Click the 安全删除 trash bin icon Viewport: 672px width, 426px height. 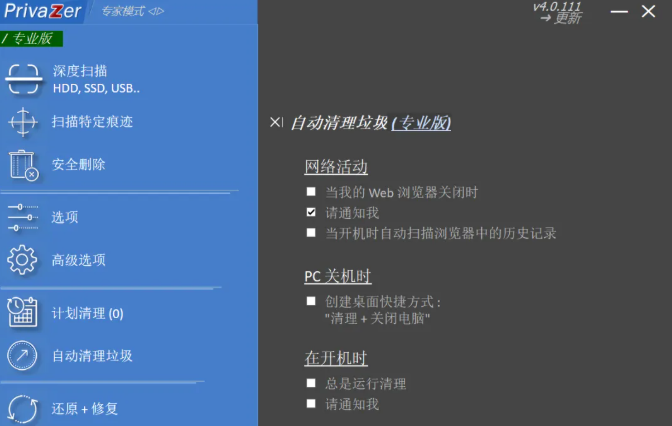point(23,165)
